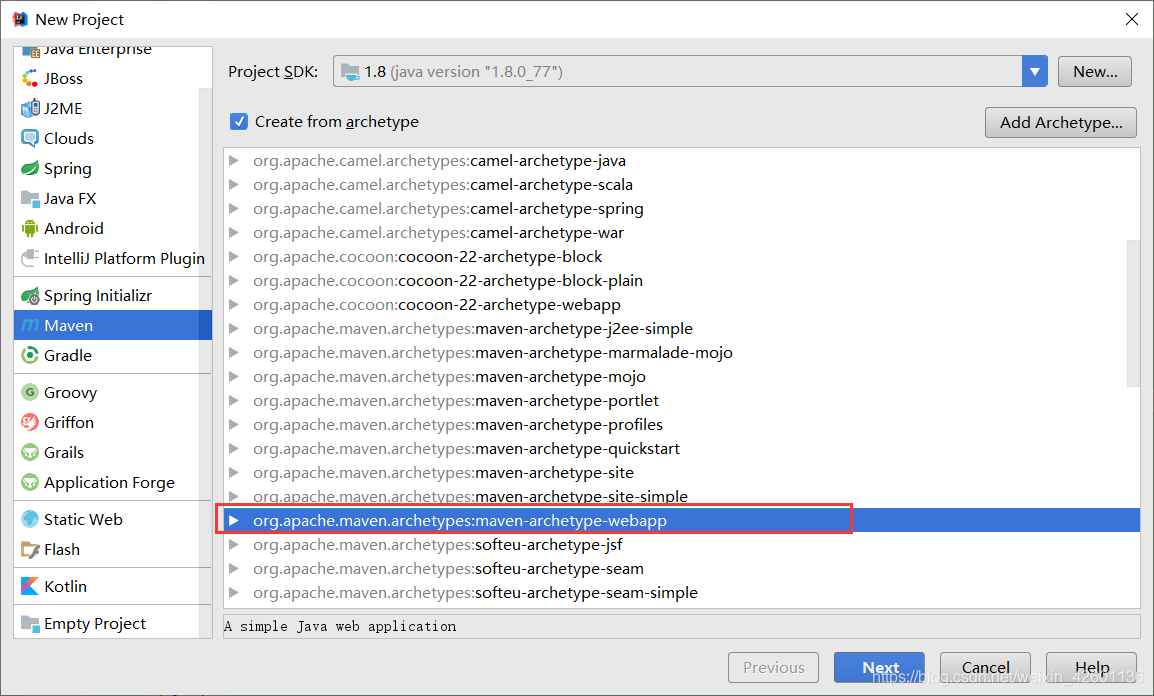
Task: Pick the Grails icon
Action: (30, 452)
